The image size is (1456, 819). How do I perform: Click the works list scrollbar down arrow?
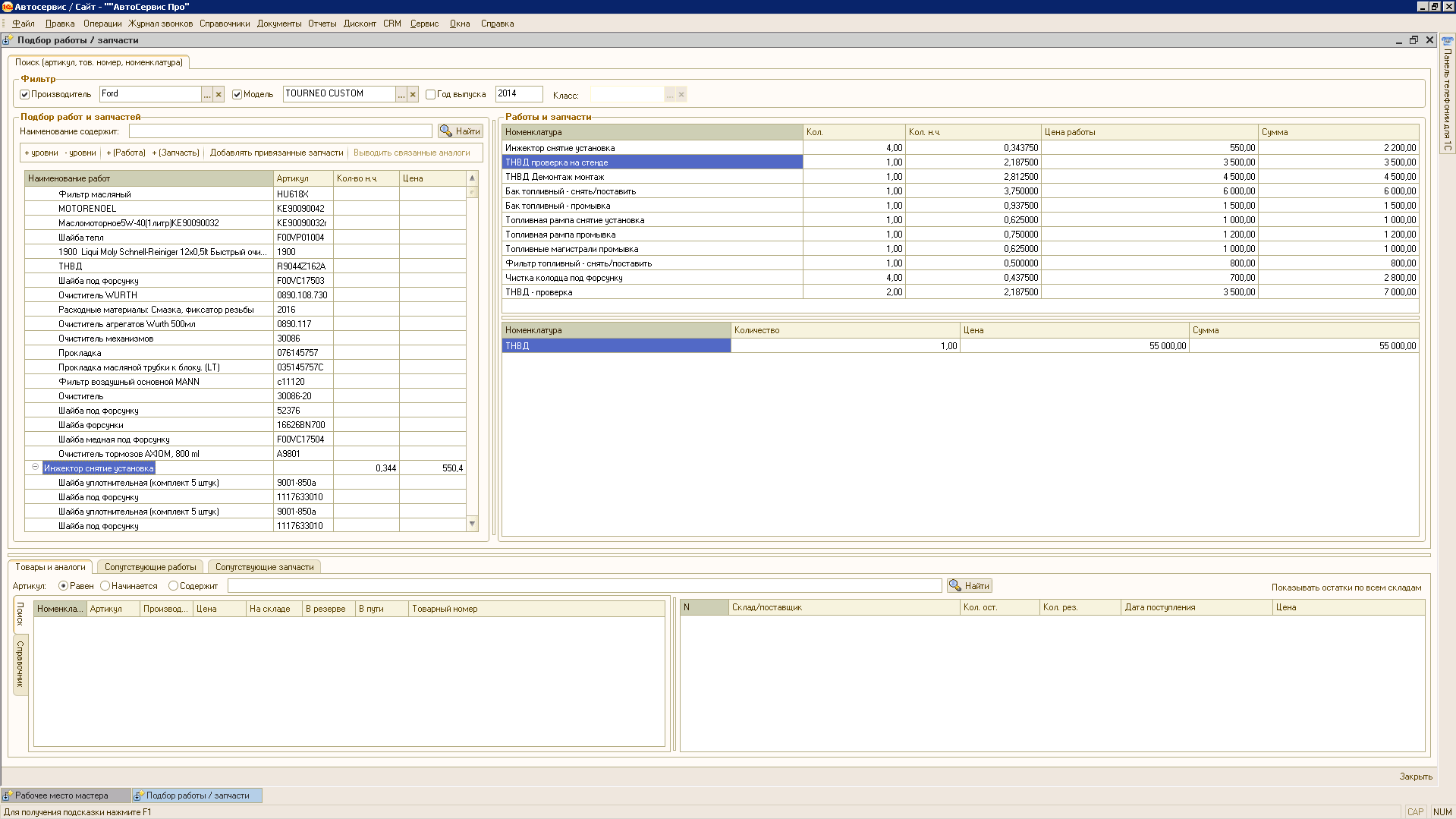point(472,524)
